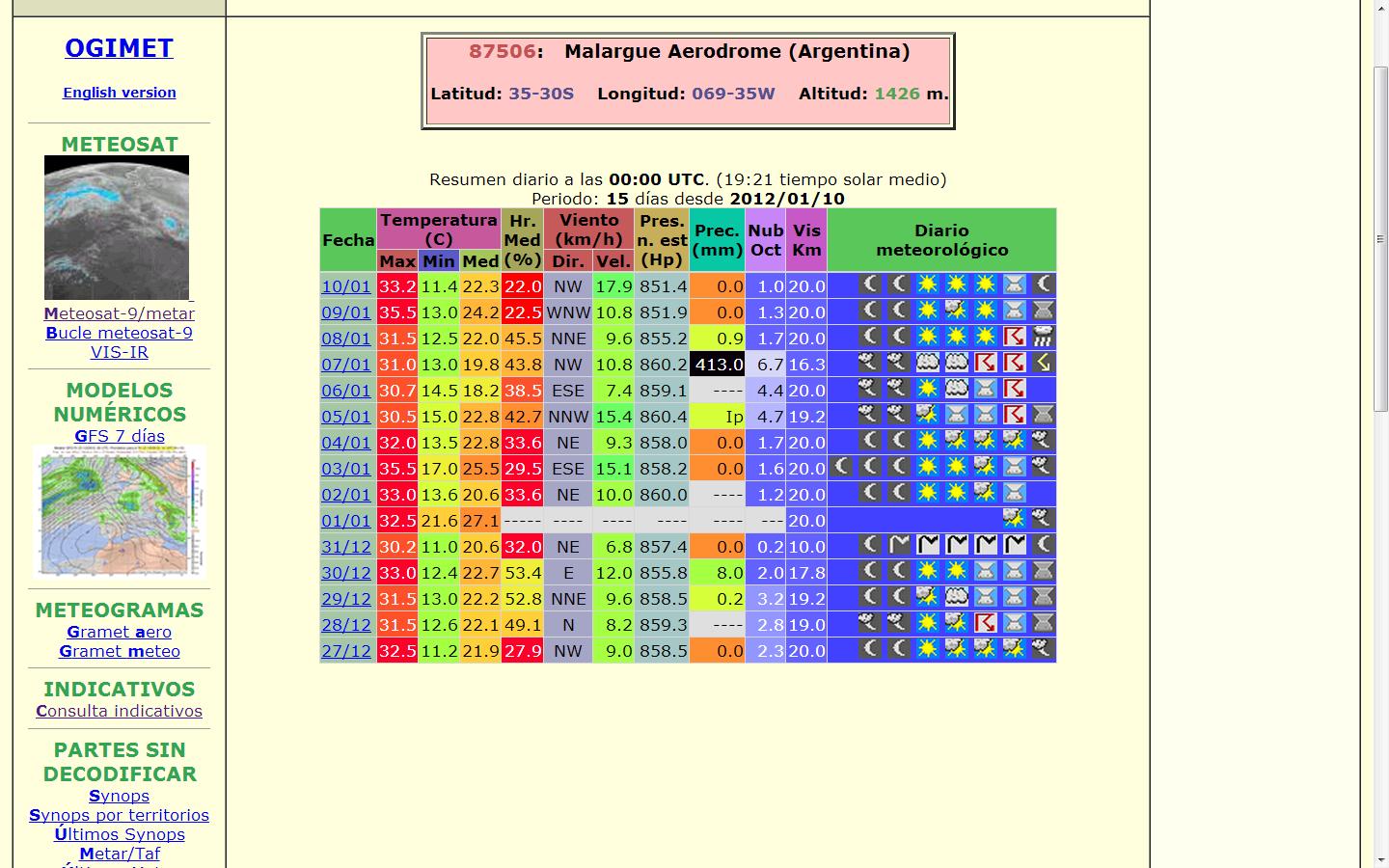Open the Consulta indicativos link

point(120,711)
